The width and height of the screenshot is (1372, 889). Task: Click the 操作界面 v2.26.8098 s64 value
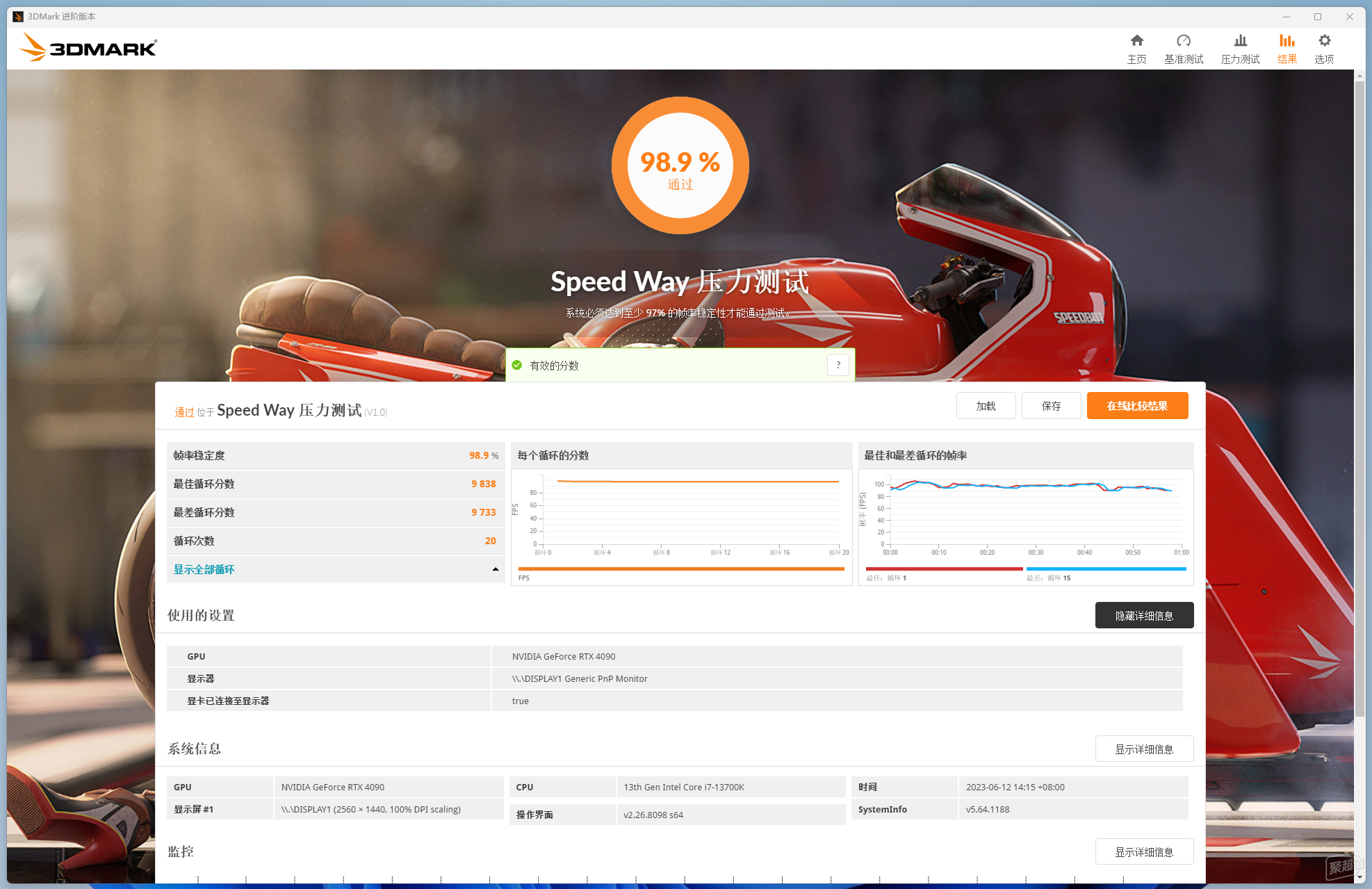tap(653, 815)
